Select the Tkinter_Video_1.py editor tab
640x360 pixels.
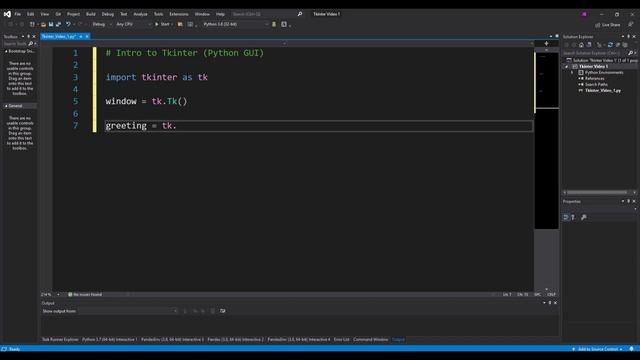(x=59, y=36)
